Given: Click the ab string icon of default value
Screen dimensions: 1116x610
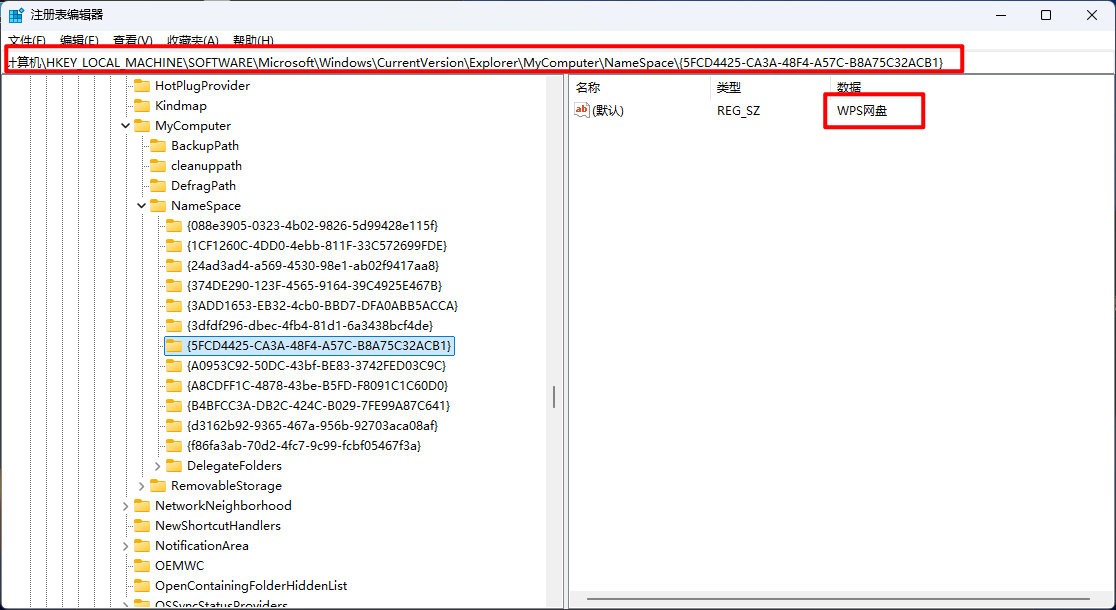Looking at the screenshot, I should tap(582, 110).
